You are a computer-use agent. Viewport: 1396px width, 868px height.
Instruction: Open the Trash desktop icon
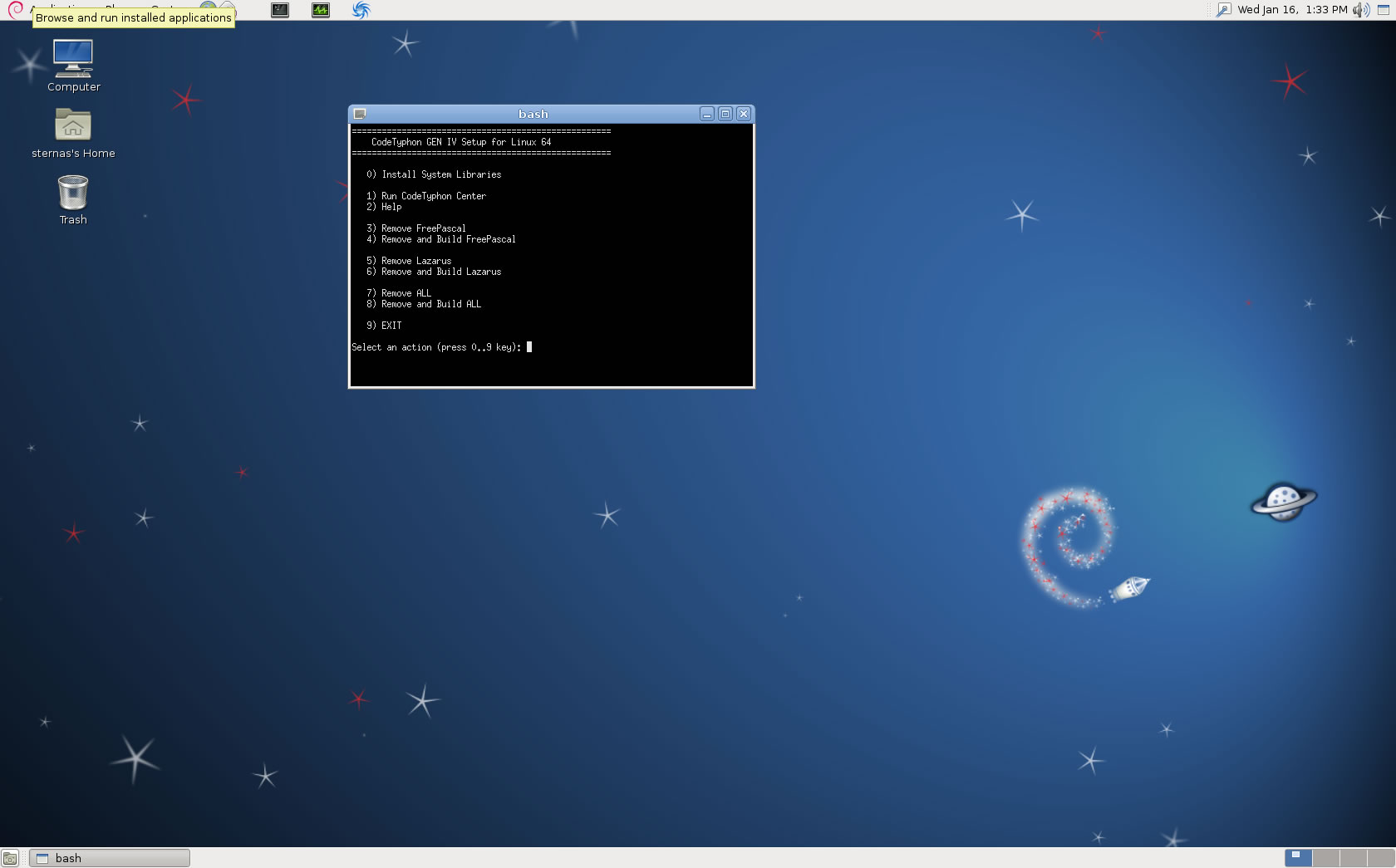[73, 199]
